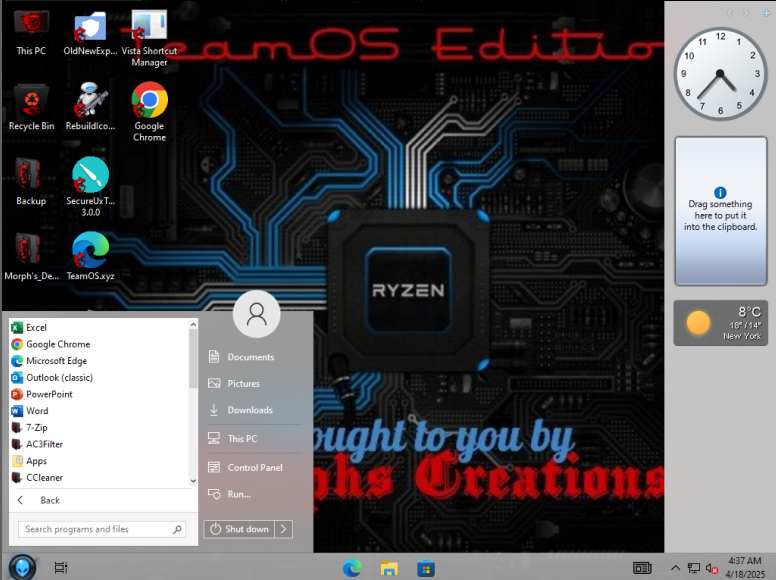776x580 pixels.
Task: Open Word from the Start menu
Action: pyautogui.click(x=99, y=411)
